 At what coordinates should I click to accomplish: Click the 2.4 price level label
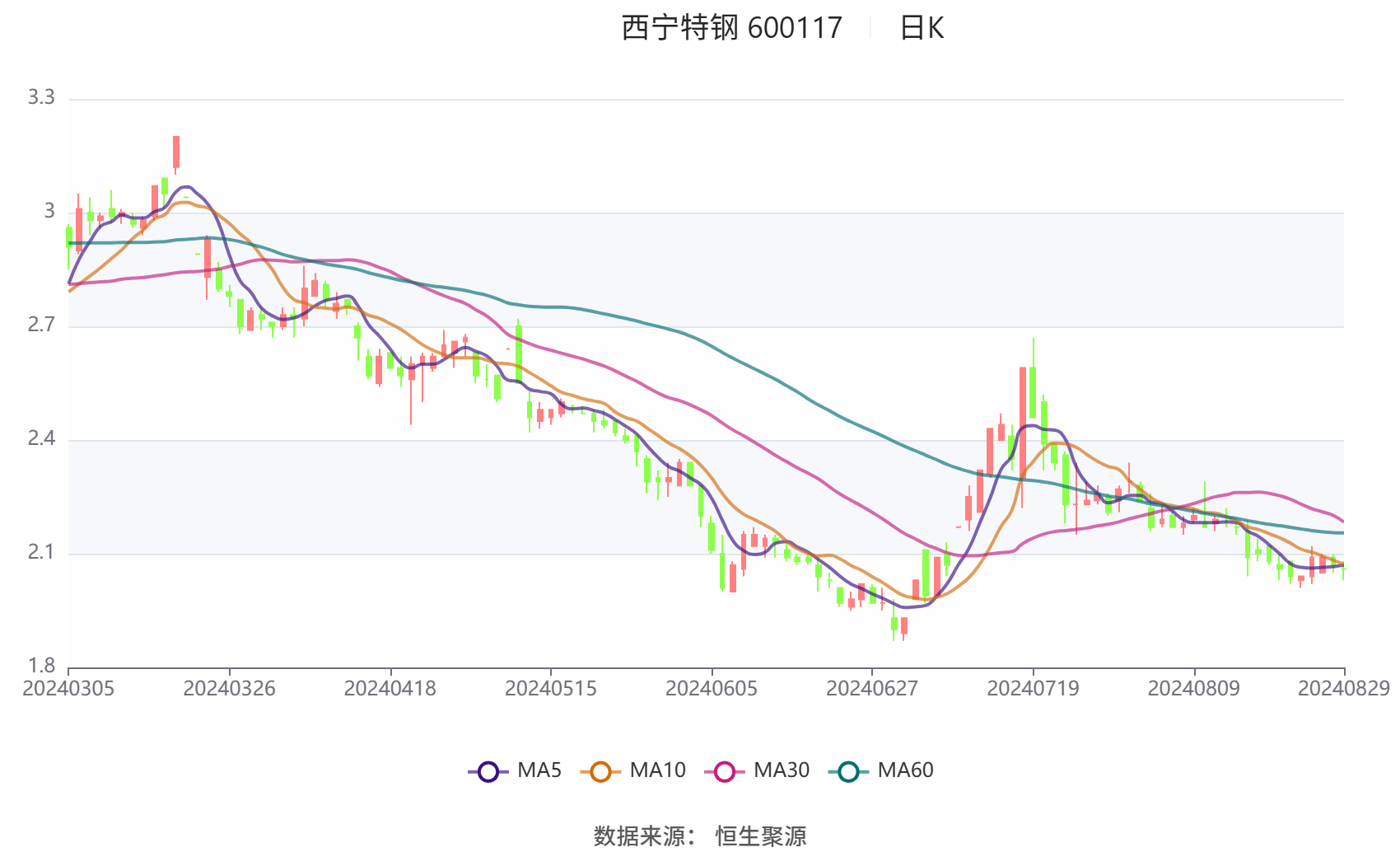(x=41, y=438)
